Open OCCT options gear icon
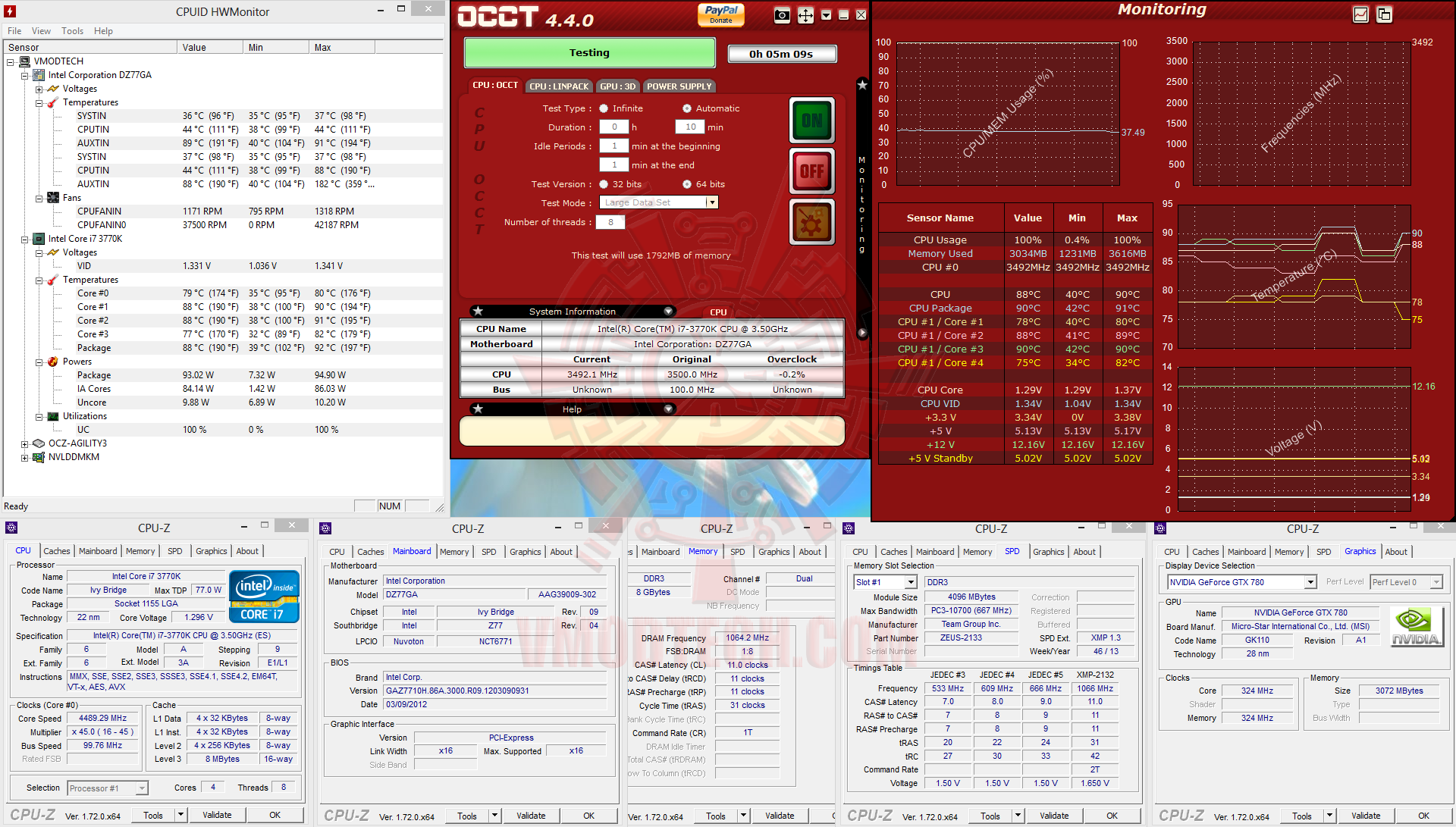Image resolution: width=1456 pixels, height=827 pixels. point(811,222)
